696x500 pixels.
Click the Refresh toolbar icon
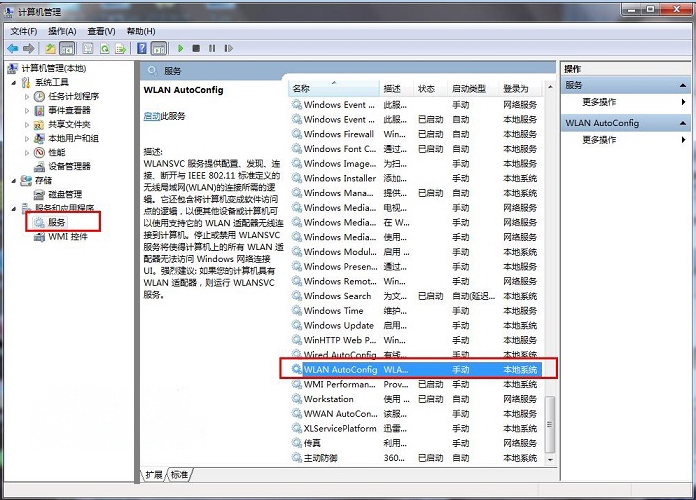(105, 48)
